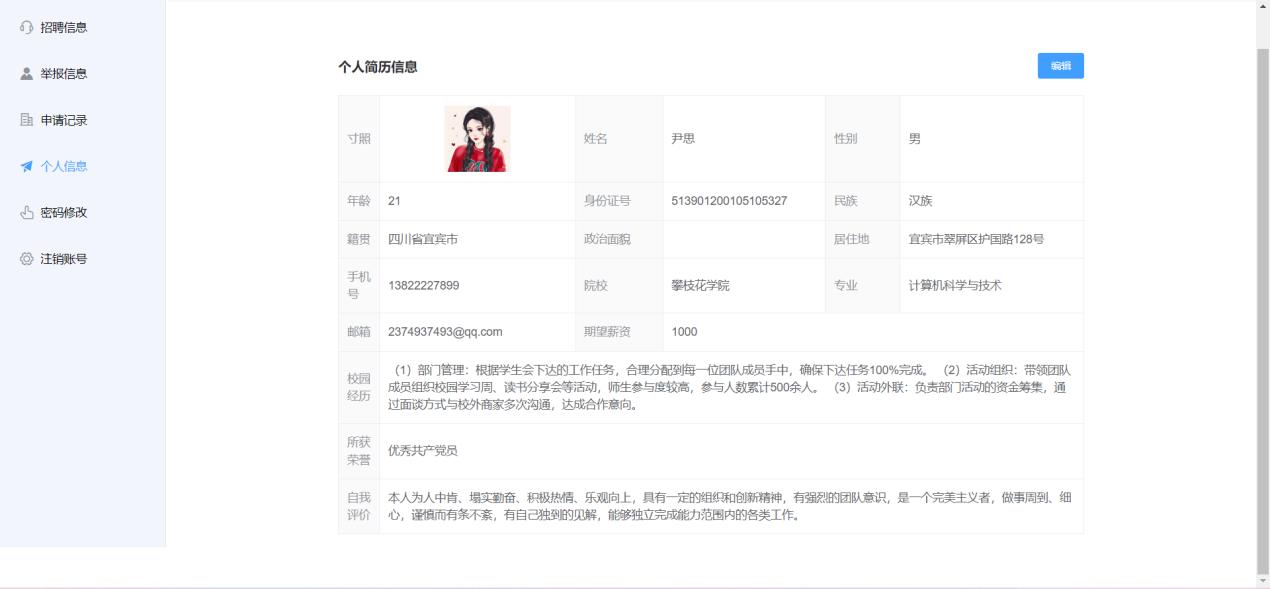Image resolution: width=1270 pixels, height=589 pixels.
Task: Click the 居住地 label cell
Action: click(862, 239)
